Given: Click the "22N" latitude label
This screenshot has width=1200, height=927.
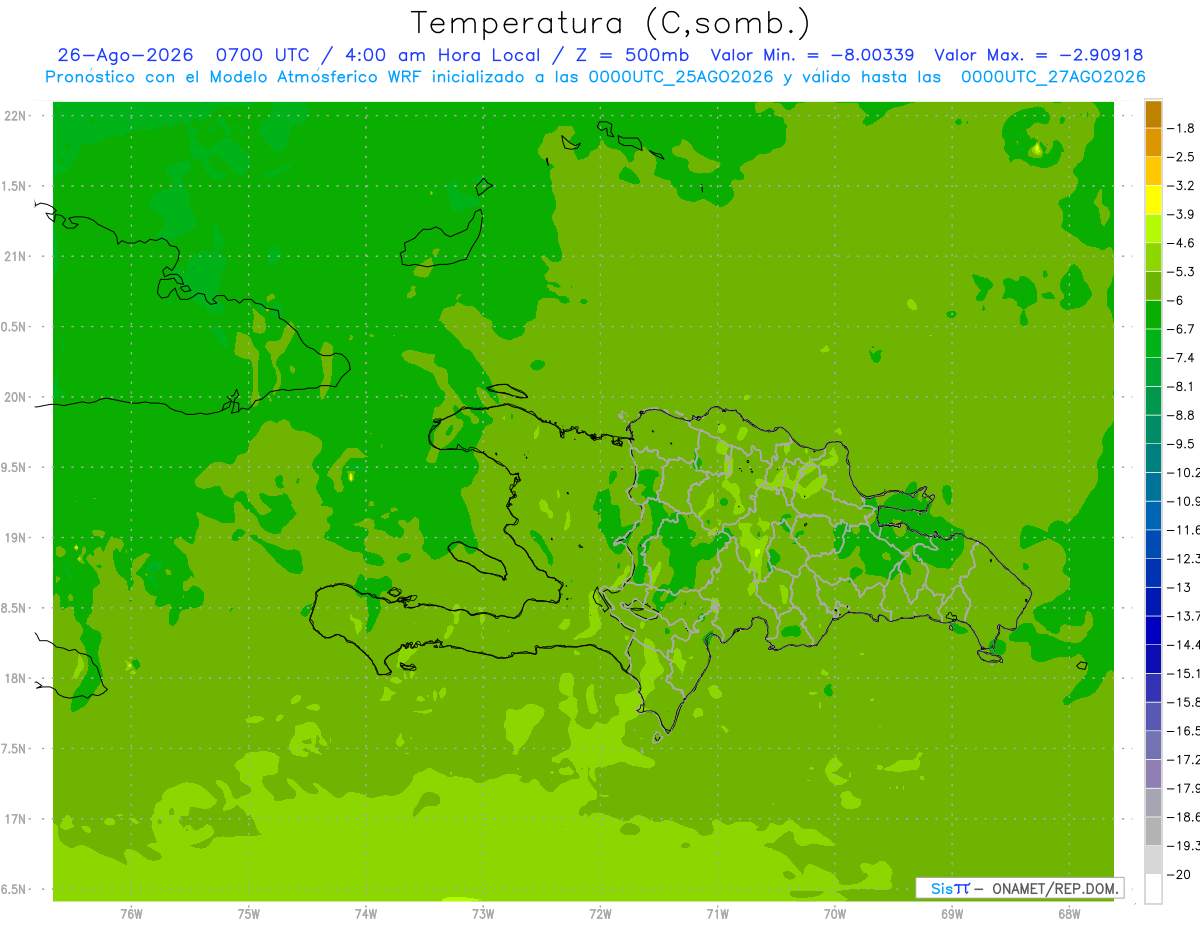Looking at the screenshot, I should [x=15, y=116].
